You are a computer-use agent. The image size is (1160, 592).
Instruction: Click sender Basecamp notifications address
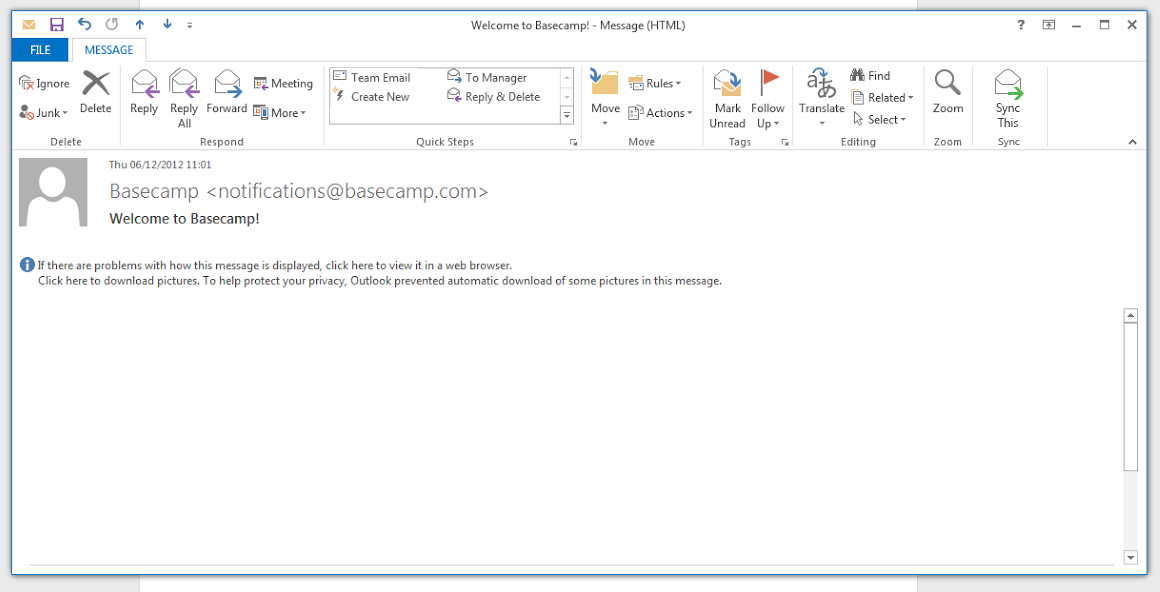pos(299,191)
